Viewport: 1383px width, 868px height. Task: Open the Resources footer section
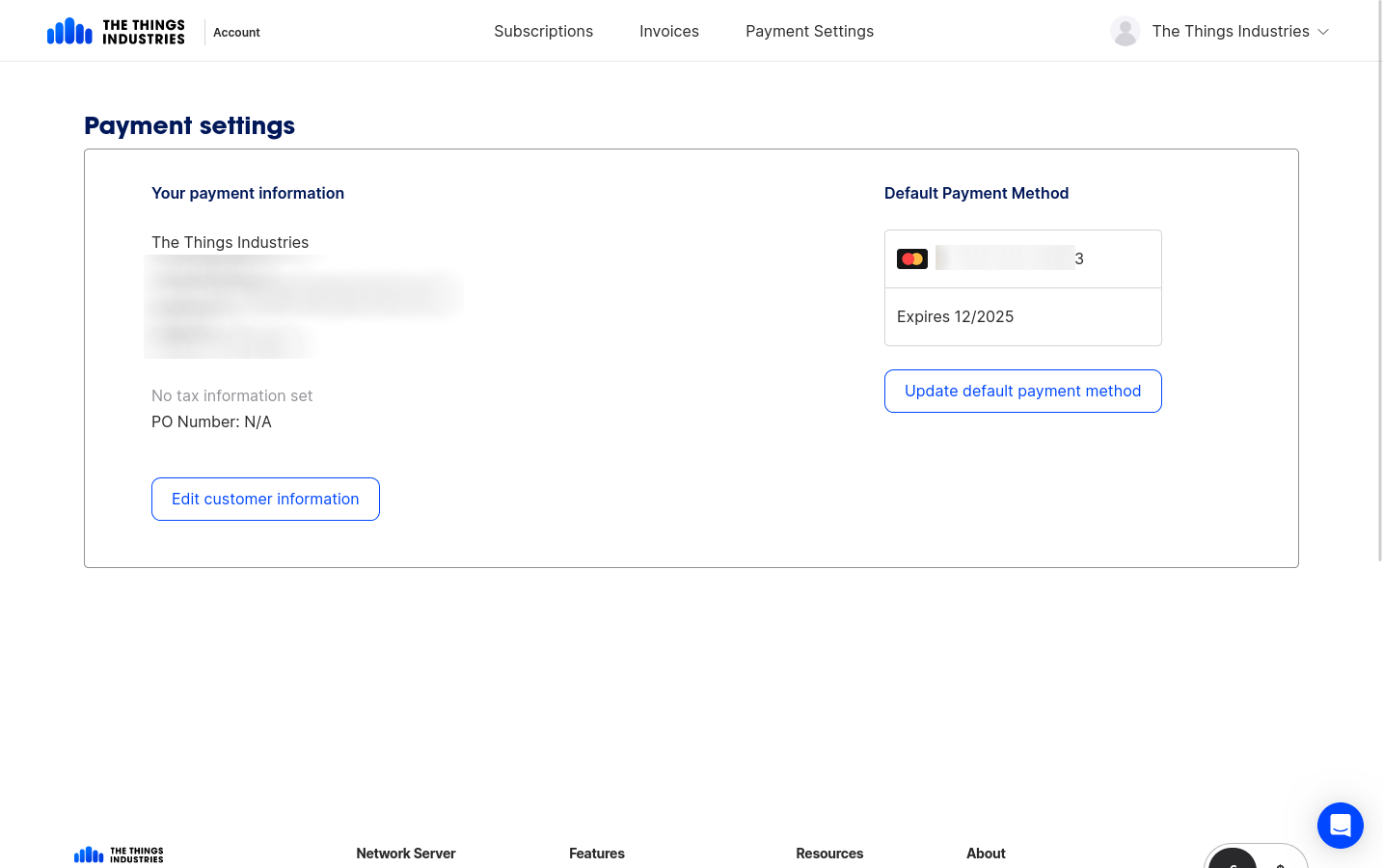pyautogui.click(x=829, y=854)
